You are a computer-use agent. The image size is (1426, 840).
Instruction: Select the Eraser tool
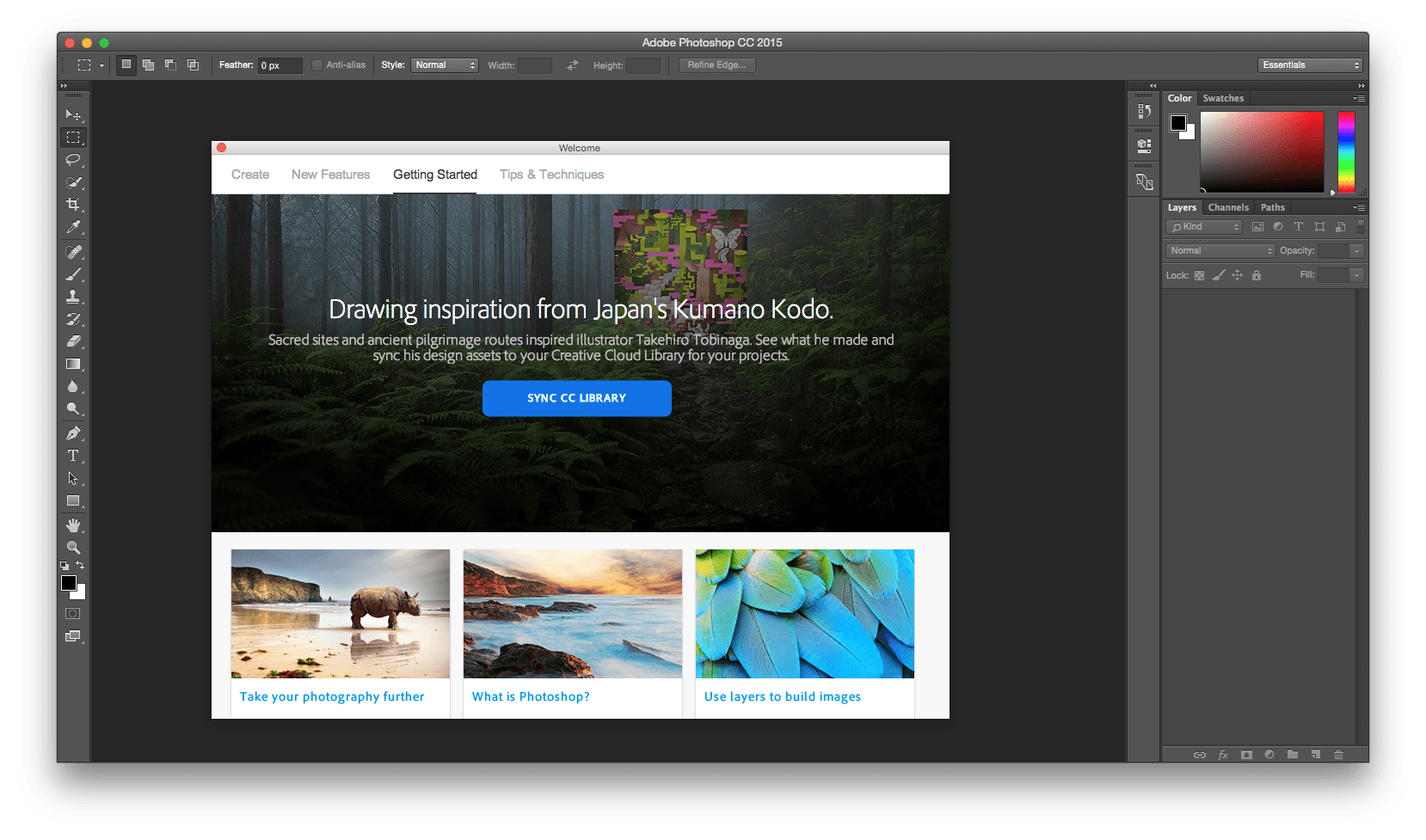coord(73,341)
